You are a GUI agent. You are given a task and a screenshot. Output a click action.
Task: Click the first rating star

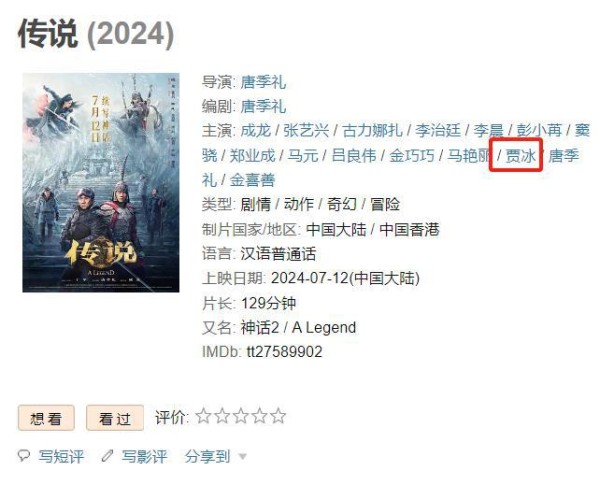point(204,416)
